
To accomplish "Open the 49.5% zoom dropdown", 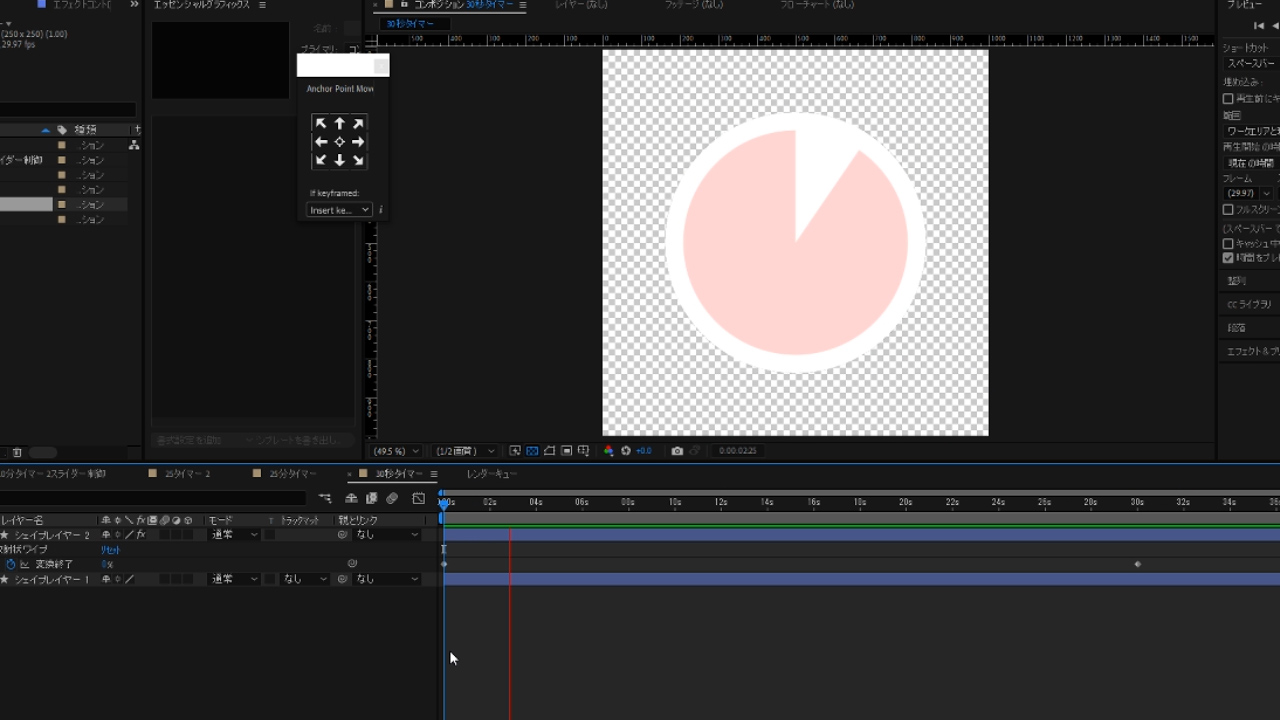I will pos(394,451).
